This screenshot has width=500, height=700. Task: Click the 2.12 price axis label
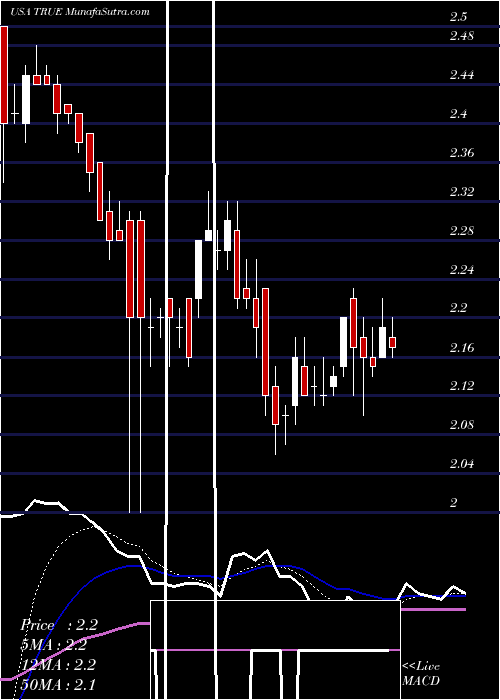click(462, 386)
